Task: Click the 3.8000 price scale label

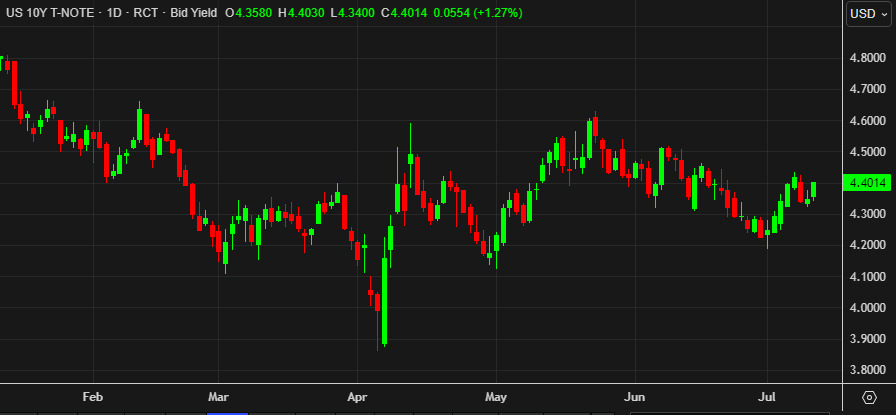Action: (867, 370)
